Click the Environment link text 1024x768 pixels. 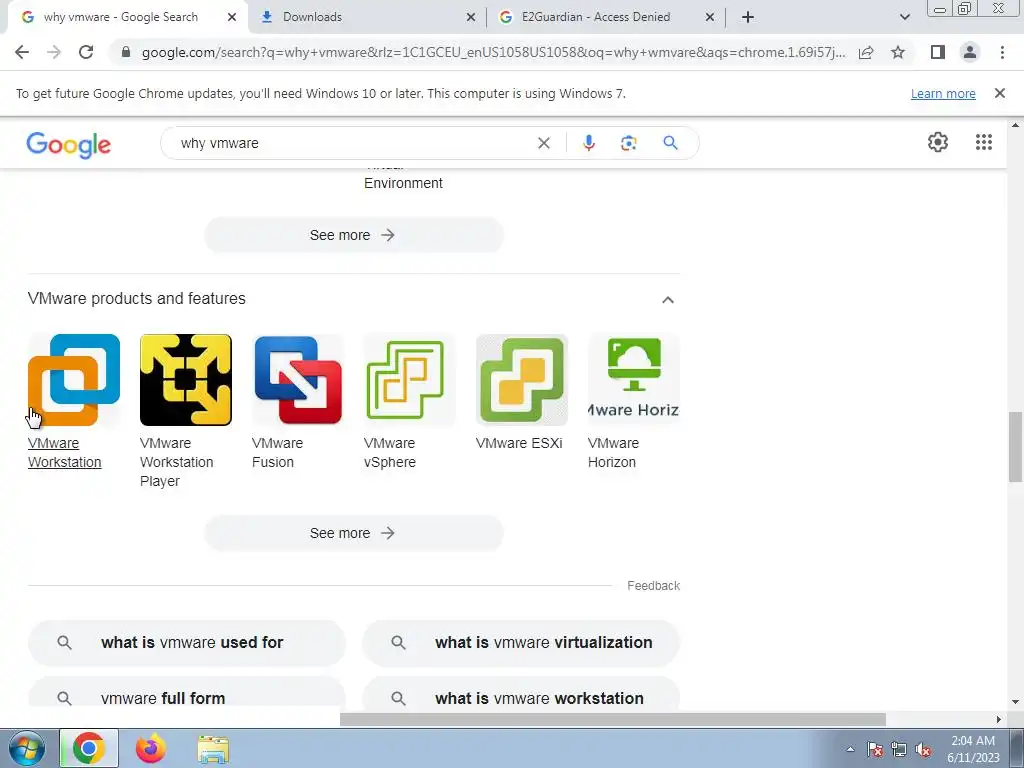403,184
